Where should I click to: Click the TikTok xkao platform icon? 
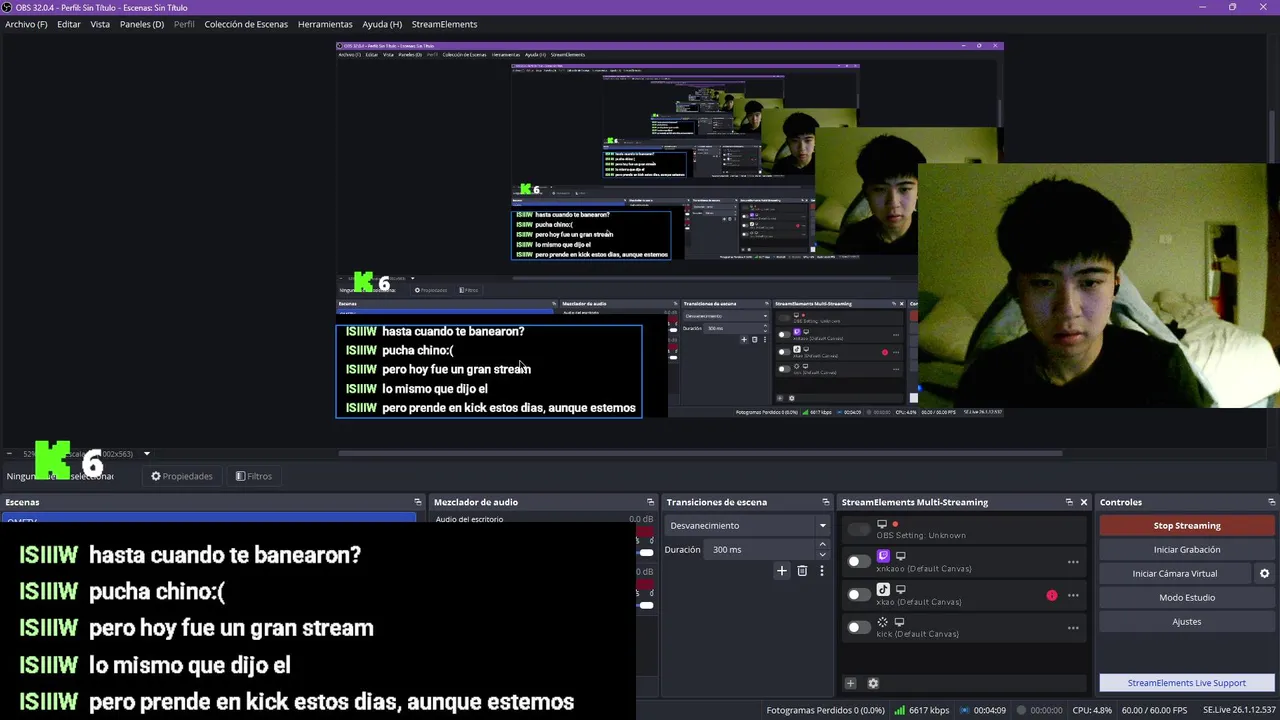883,590
